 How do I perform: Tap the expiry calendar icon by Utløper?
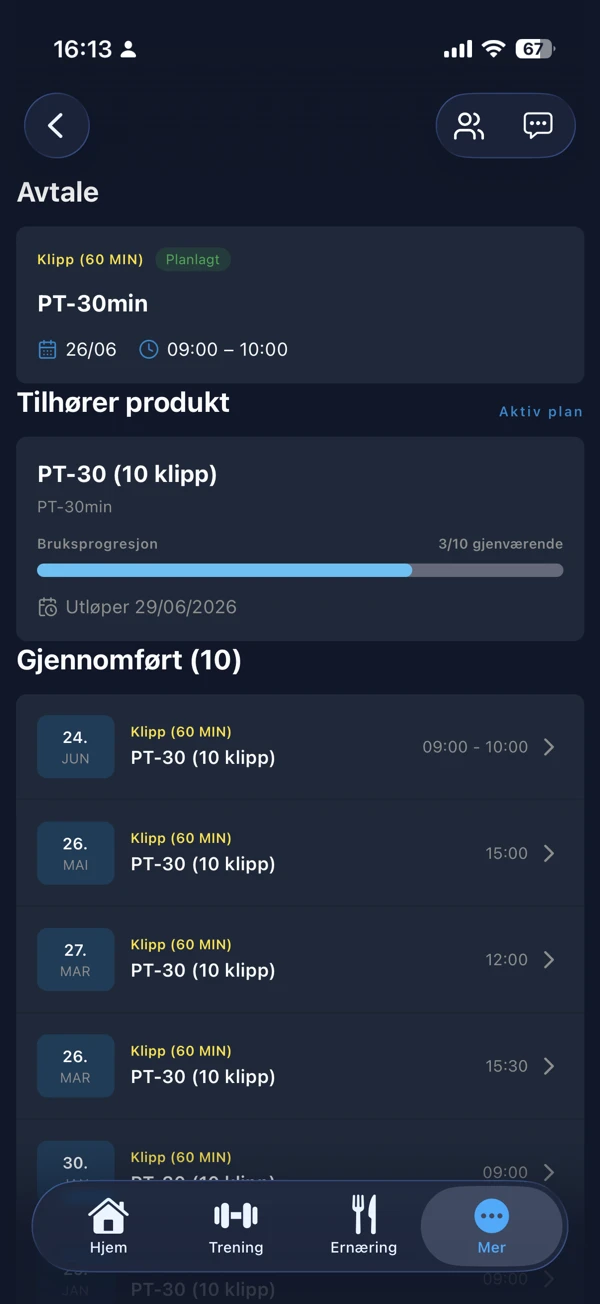pos(47,607)
